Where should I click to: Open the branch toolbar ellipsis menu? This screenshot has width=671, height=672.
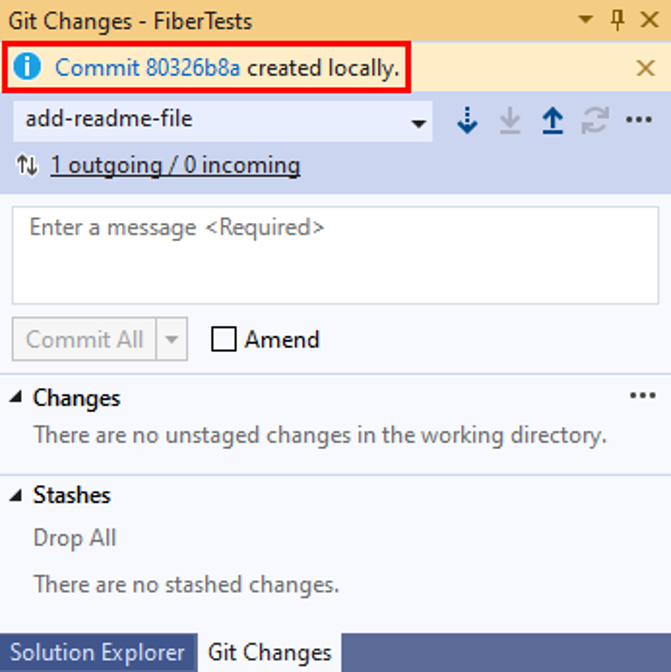639,120
